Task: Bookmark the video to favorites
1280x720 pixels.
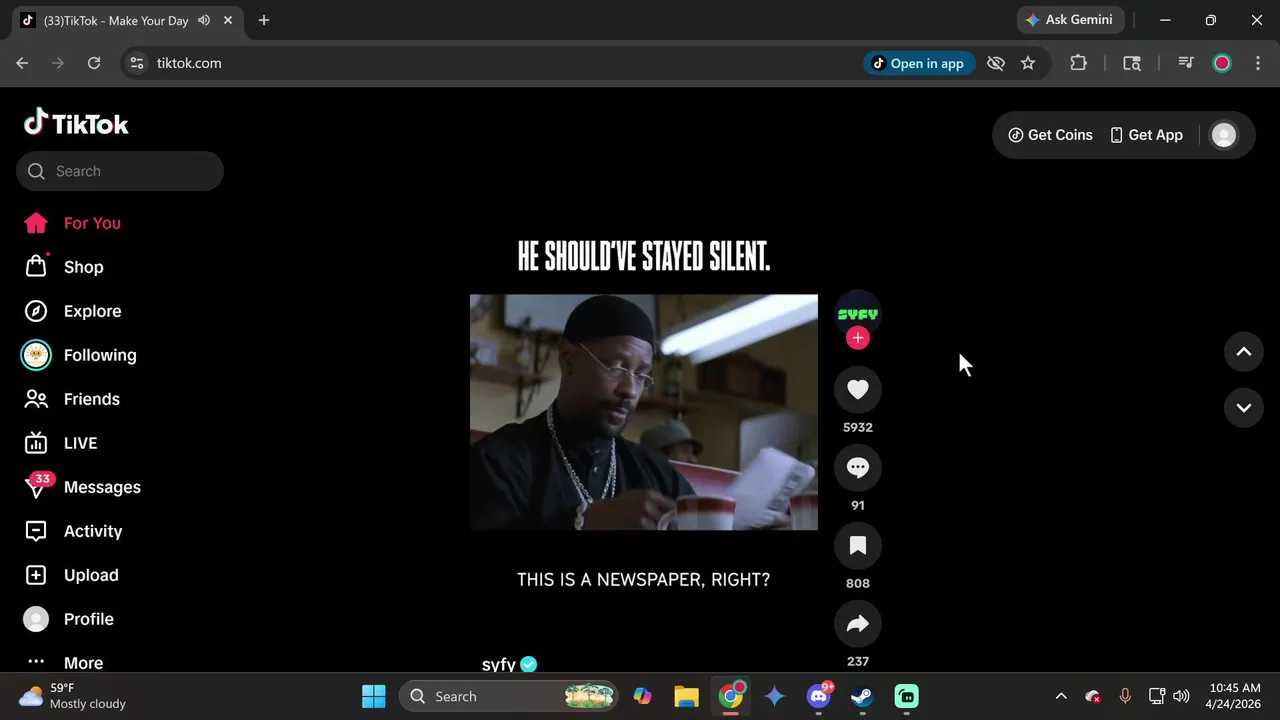Action: [858, 546]
